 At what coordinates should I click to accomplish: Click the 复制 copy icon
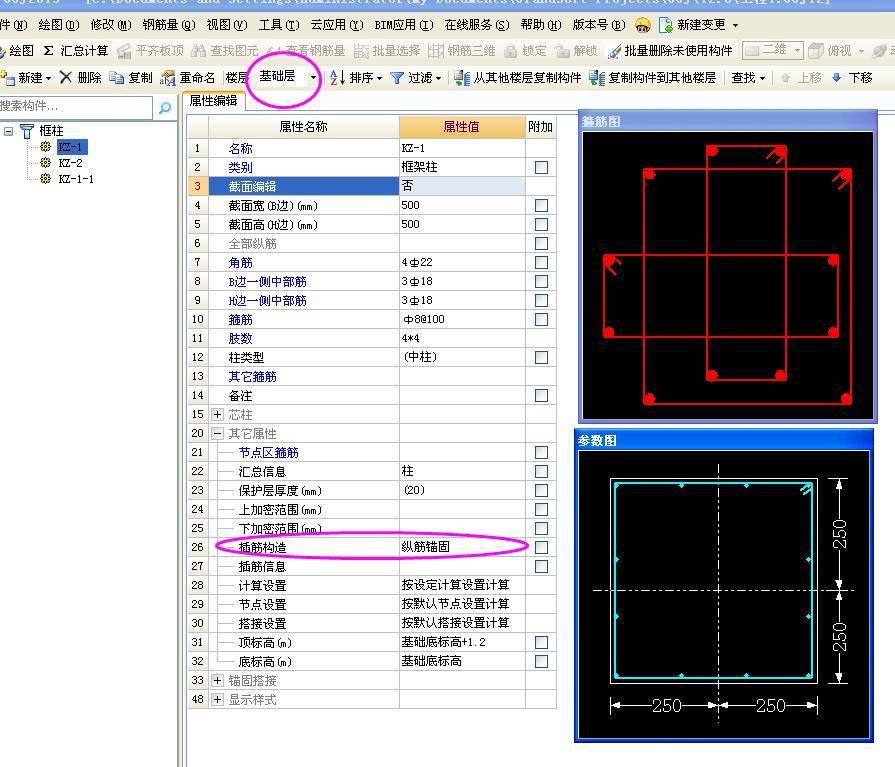tap(116, 78)
